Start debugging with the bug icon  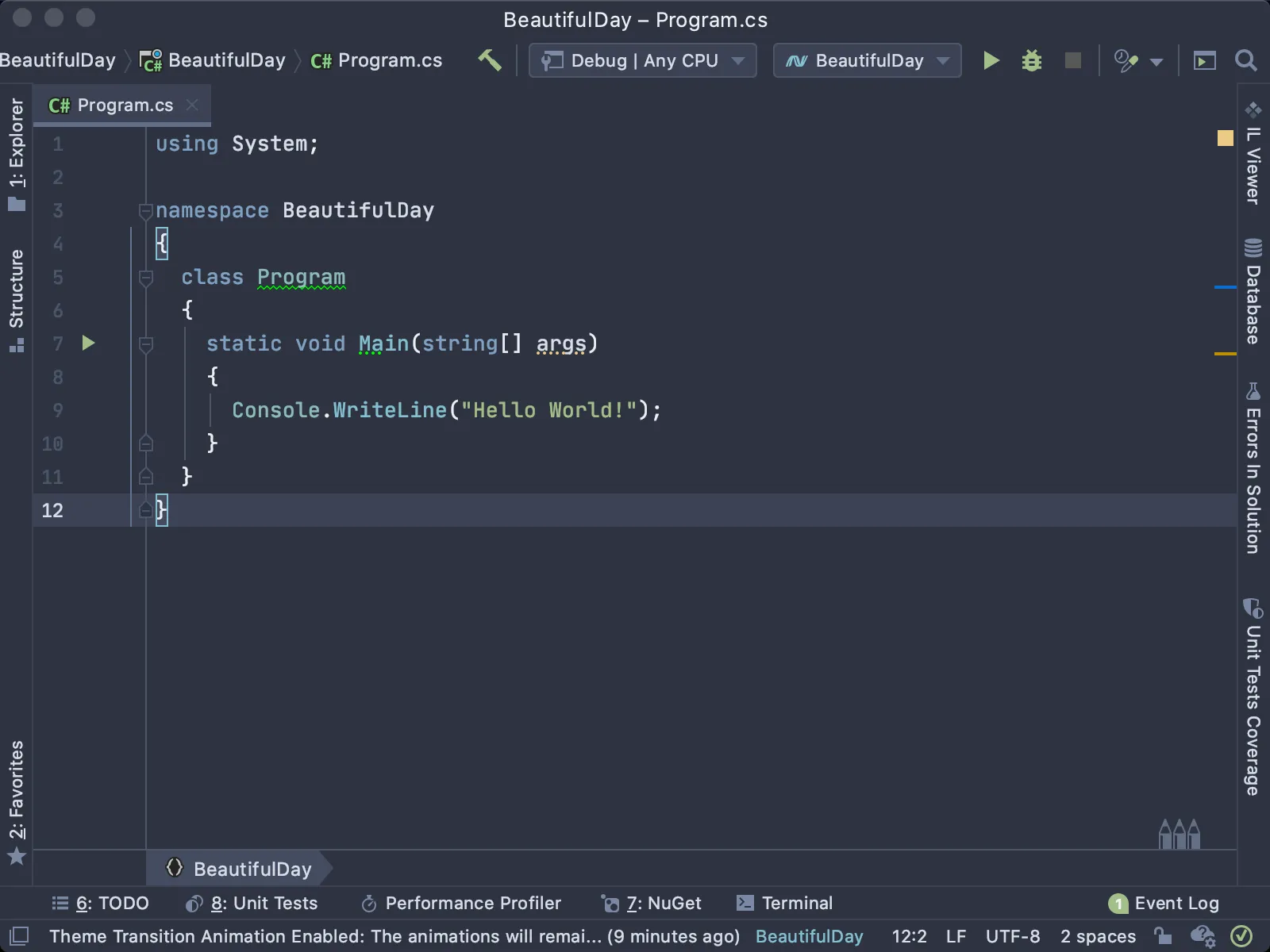[x=1031, y=60]
